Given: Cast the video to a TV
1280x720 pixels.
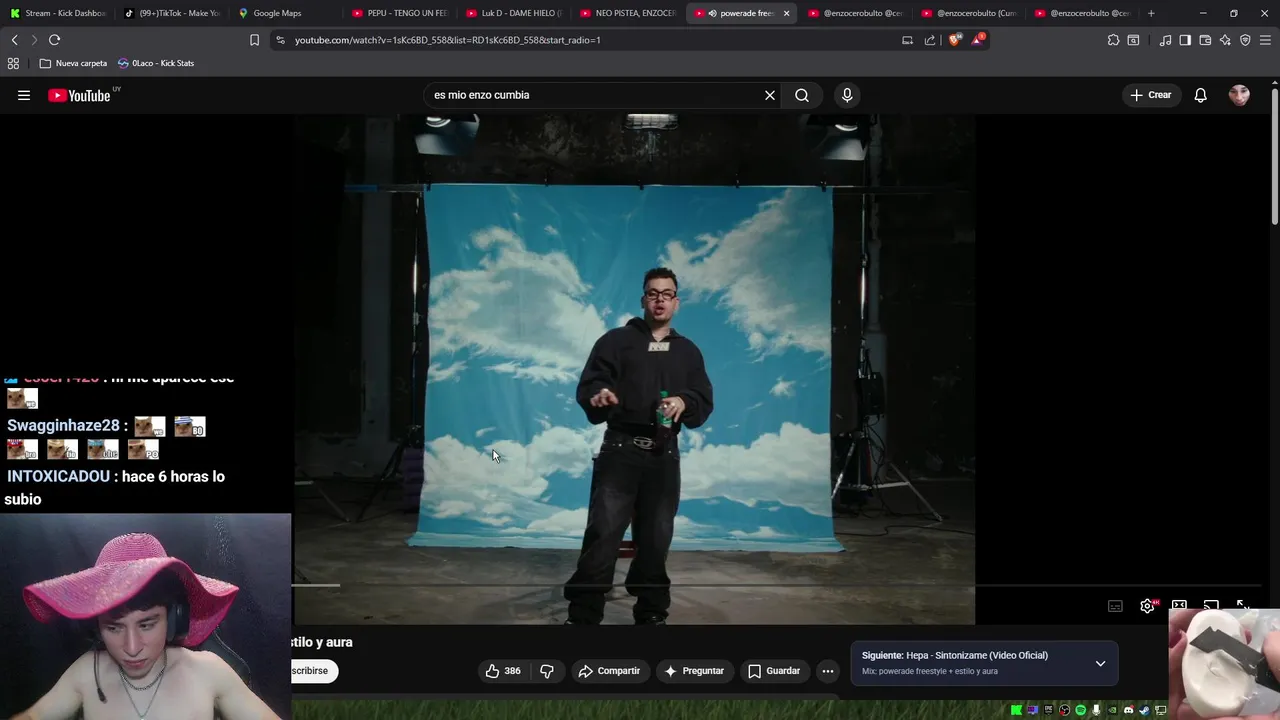Looking at the screenshot, I should coord(1211,606).
